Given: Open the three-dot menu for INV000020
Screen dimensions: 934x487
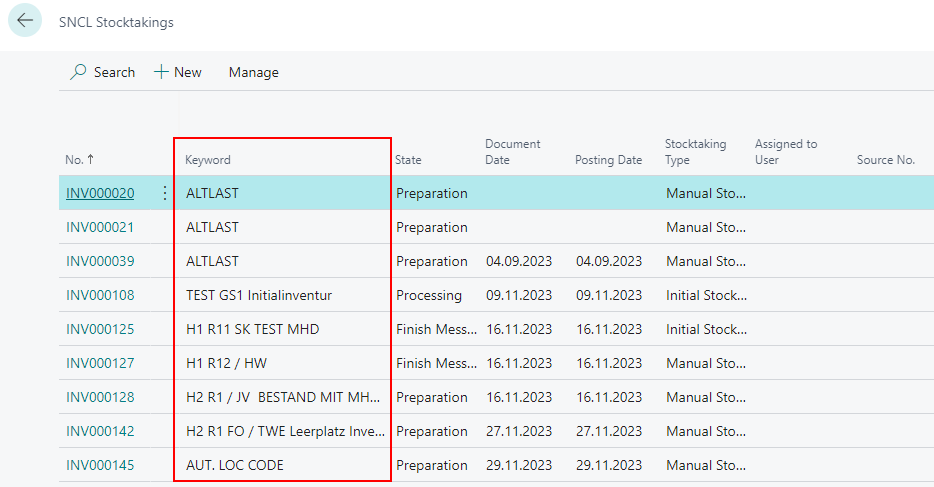Looking at the screenshot, I should (x=165, y=193).
